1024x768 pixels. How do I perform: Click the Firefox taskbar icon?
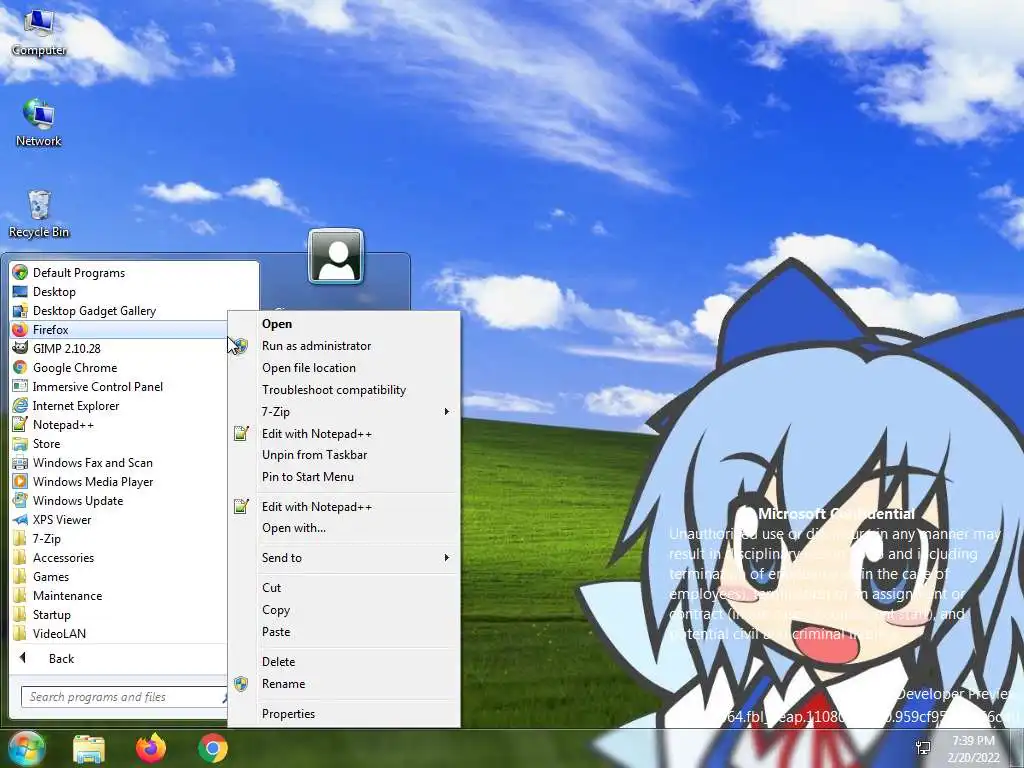[151, 748]
